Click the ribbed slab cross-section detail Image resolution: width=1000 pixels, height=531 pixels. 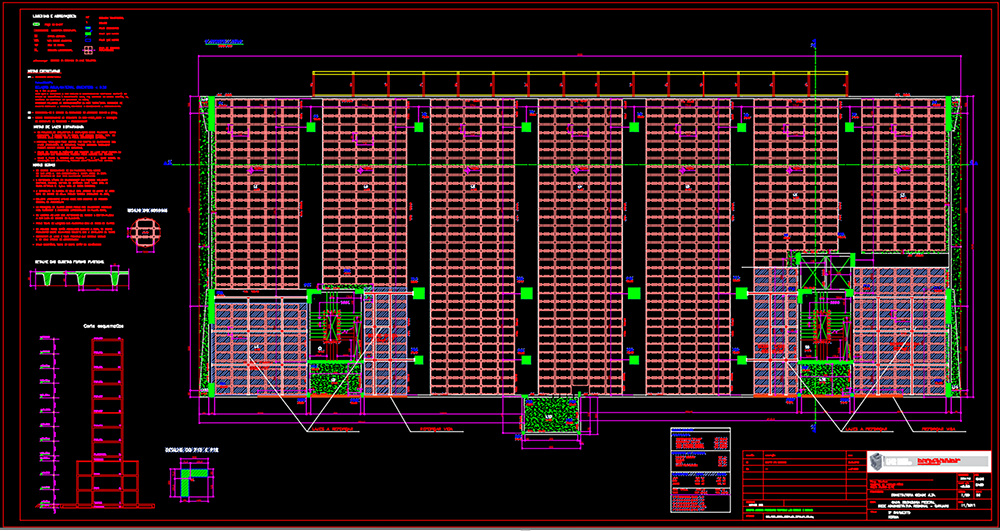pos(79,278)
